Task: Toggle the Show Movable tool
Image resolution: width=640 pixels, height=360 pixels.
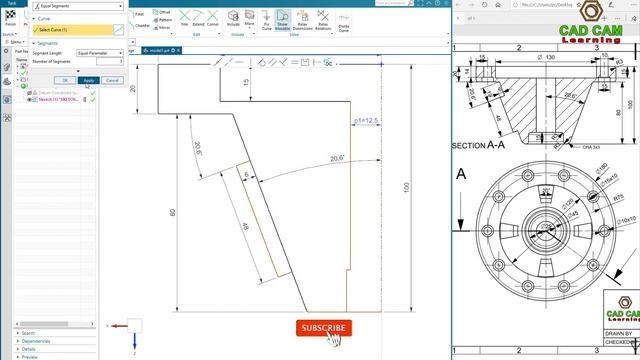Action: (x=282, y=20)
